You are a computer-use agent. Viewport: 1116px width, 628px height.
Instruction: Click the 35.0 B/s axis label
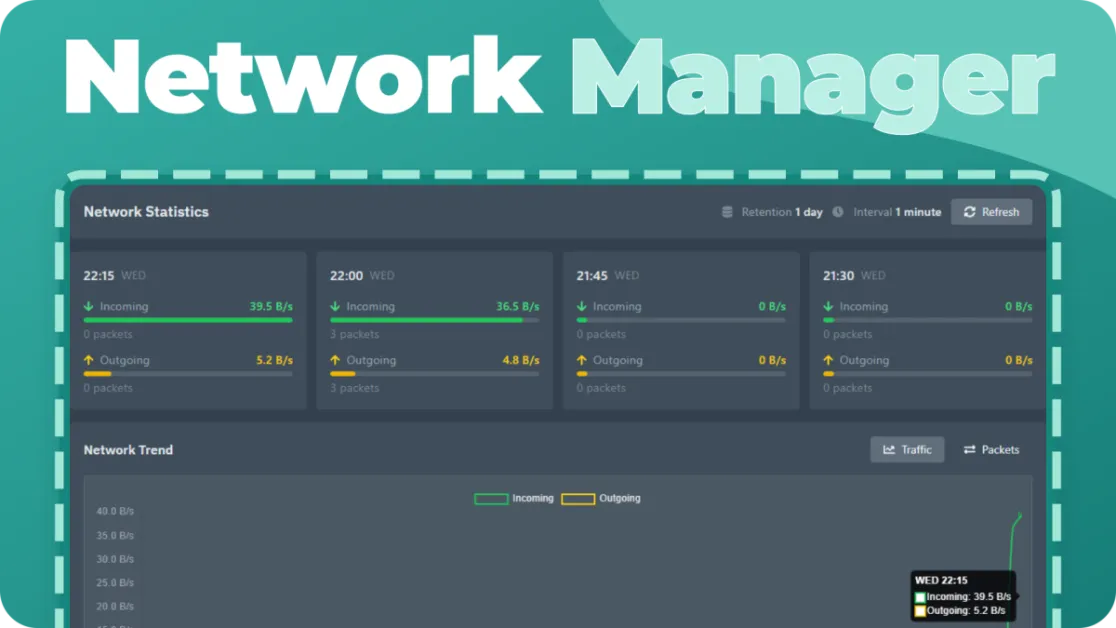[x=115, y=535]
